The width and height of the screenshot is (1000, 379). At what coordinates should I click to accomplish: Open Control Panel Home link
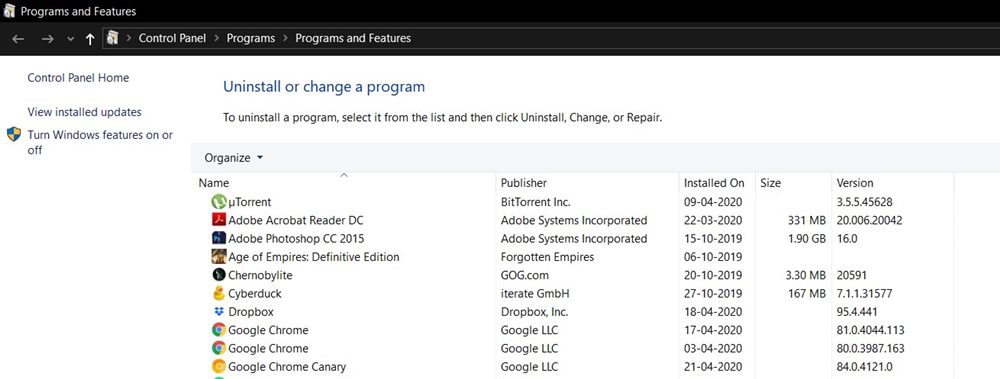tap(78, 78)
